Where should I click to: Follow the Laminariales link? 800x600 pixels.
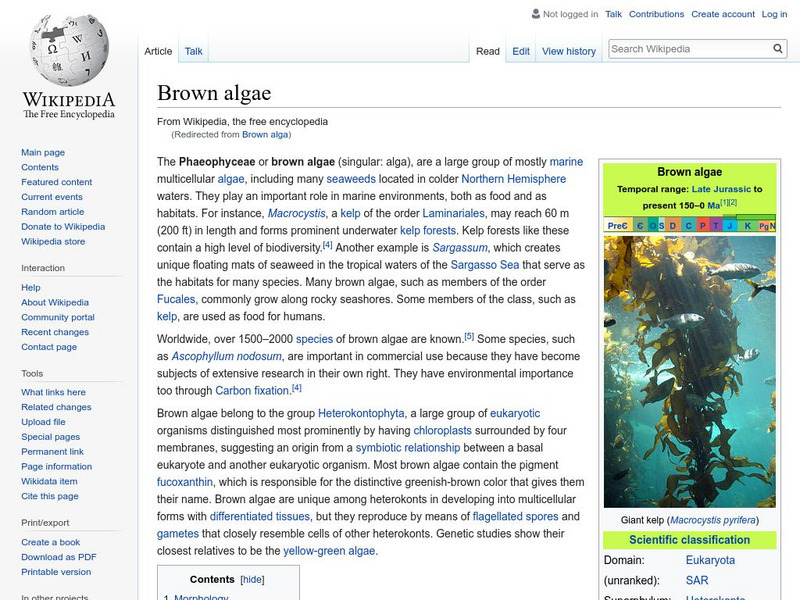[453, 213]
